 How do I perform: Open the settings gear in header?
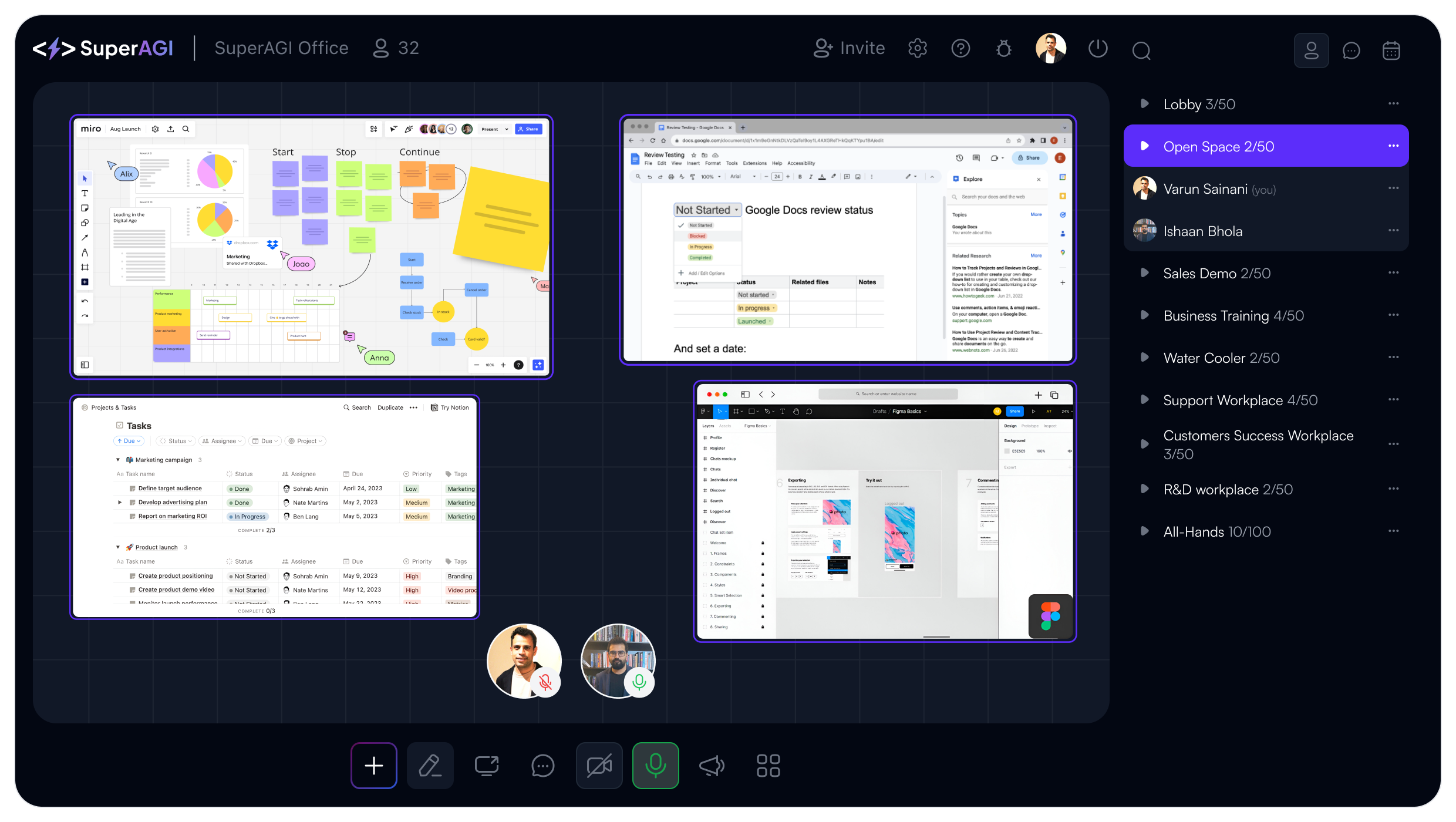(918, 48)
